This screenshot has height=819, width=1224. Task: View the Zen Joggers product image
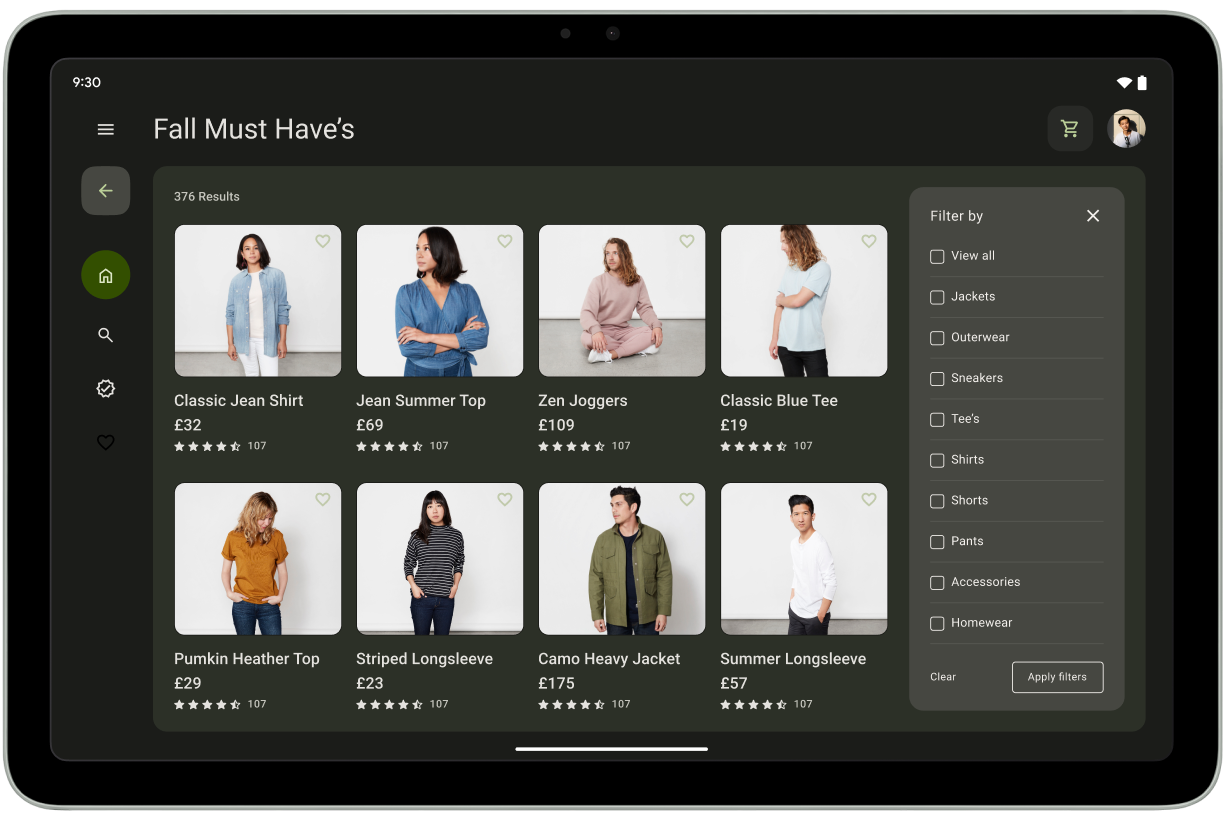622,301
